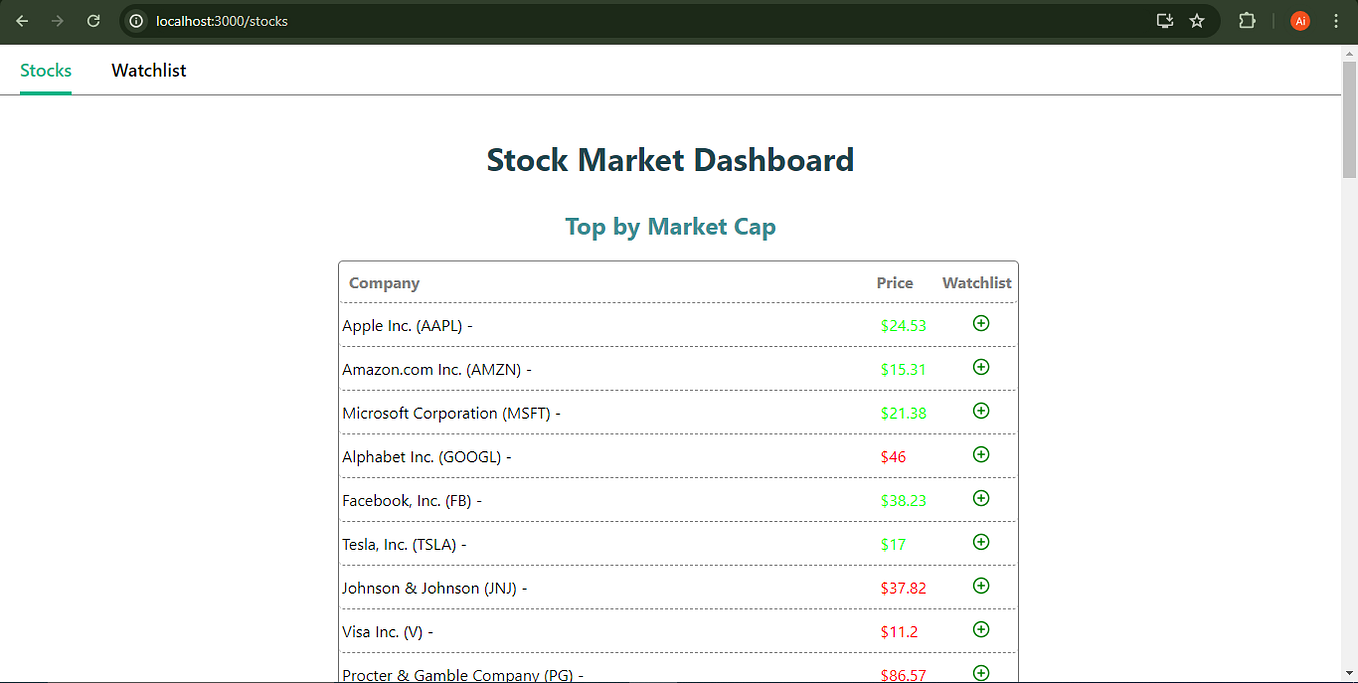Add Facebook, Inc. (FB) to watchlist

click(981, 498)
